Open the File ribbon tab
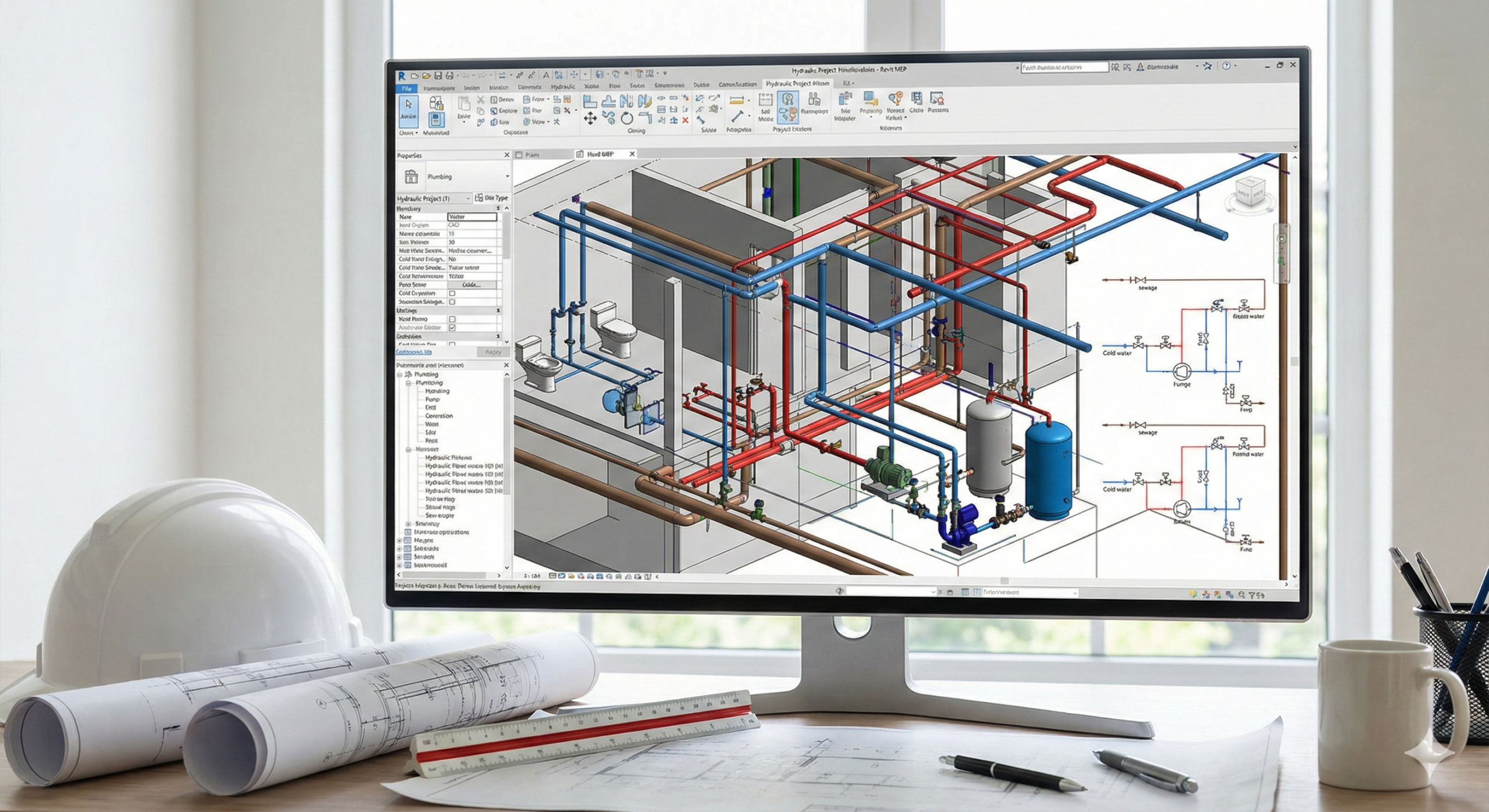This screenshot has height=812, width=1489. (406, 88)
